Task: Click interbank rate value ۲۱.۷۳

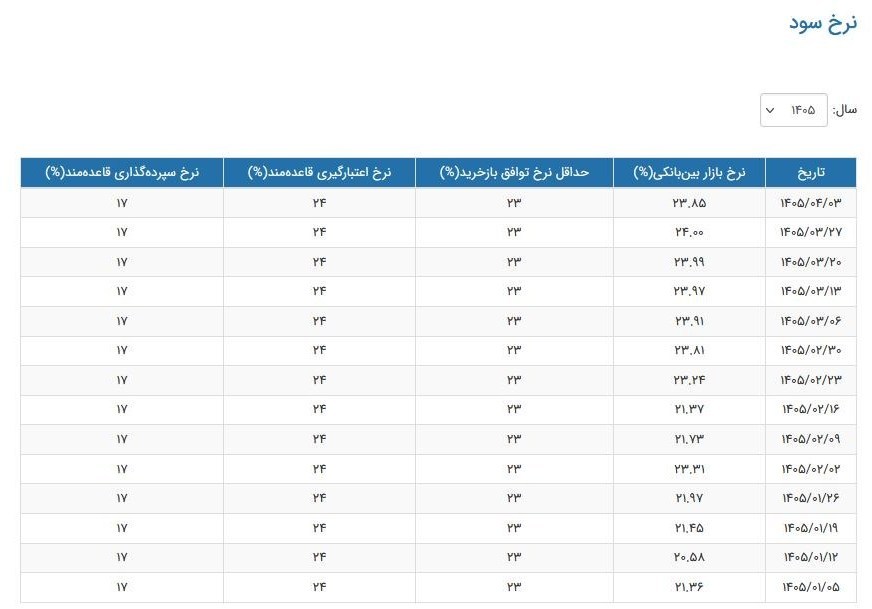Action: pos(689,439)
